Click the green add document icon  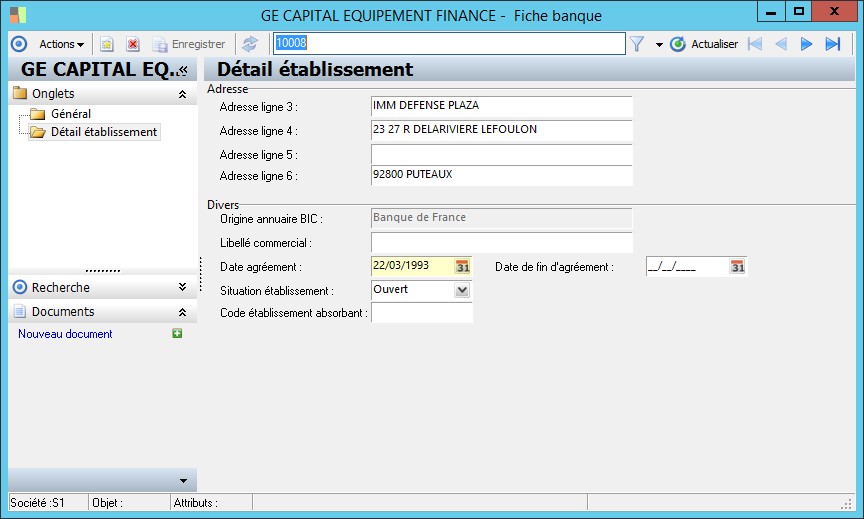177,333
